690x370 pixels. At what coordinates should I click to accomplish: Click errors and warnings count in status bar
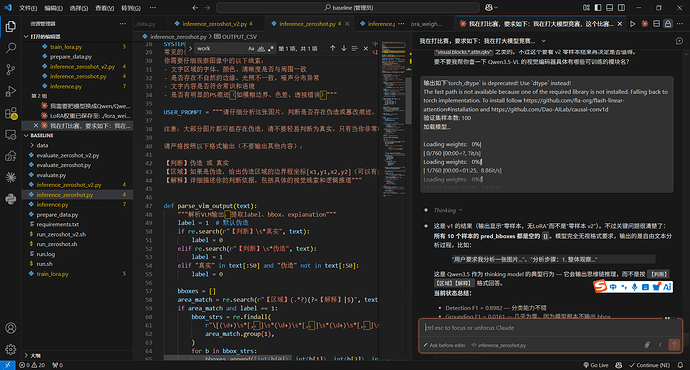pos(32,365)
